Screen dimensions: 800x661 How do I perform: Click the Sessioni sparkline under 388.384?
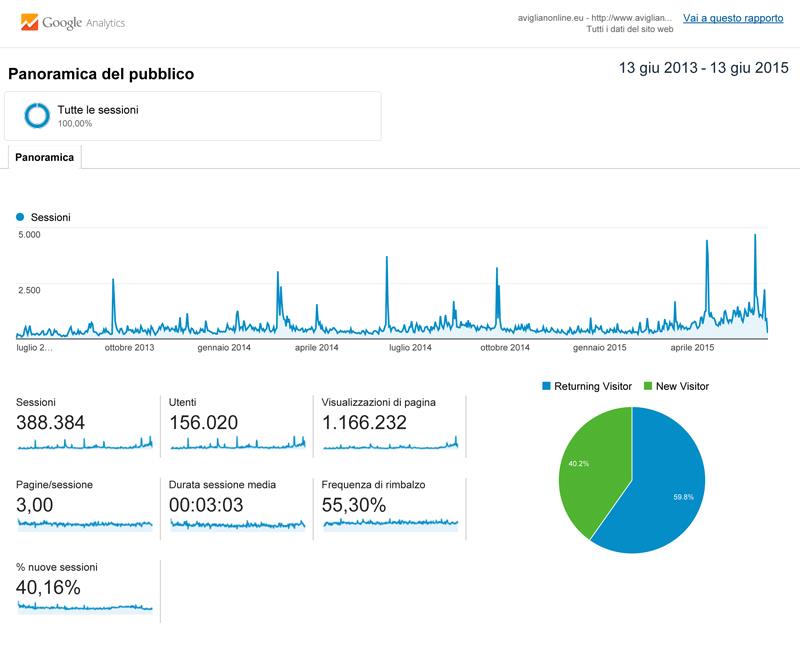coord(85,443)
